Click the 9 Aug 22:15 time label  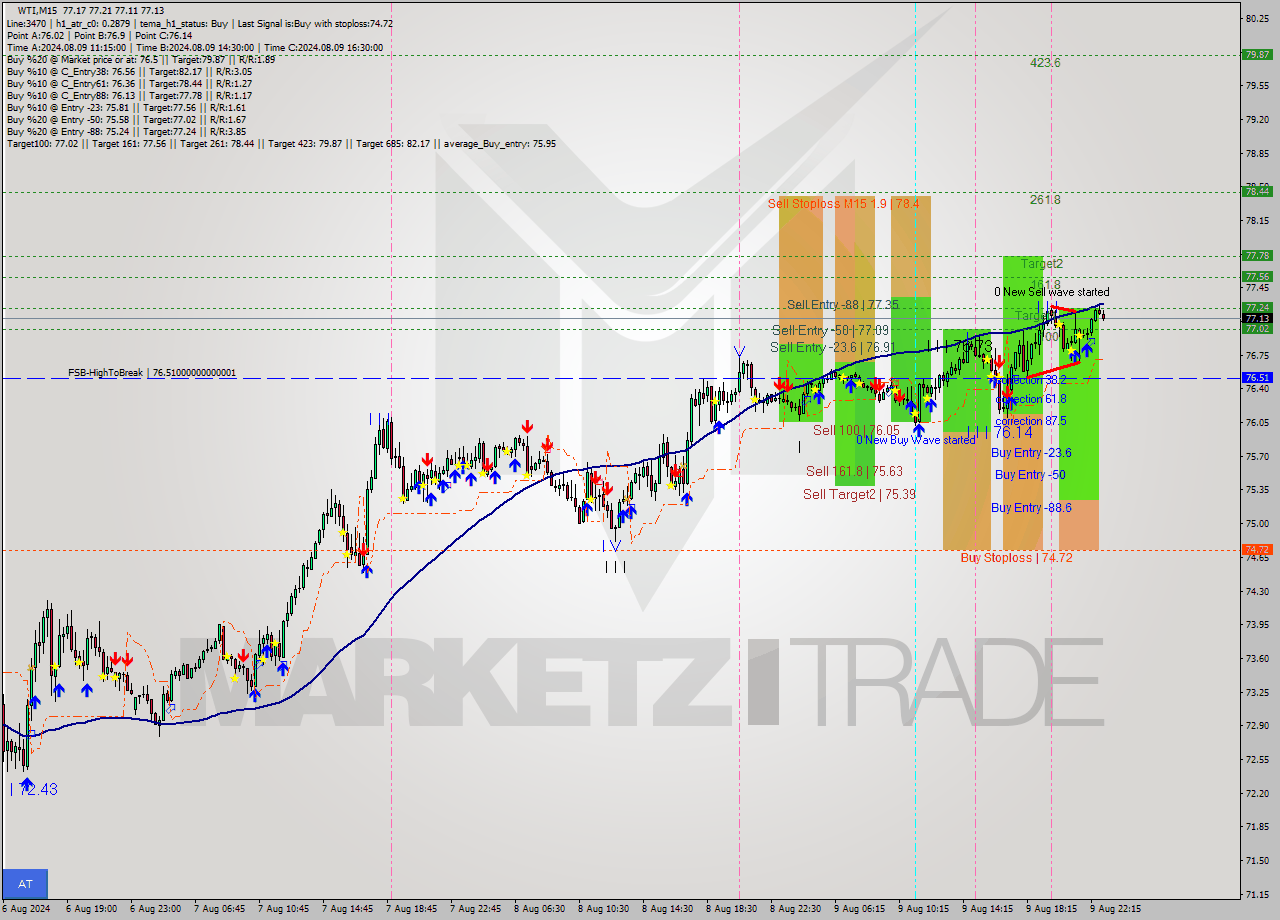point(1115,909)
